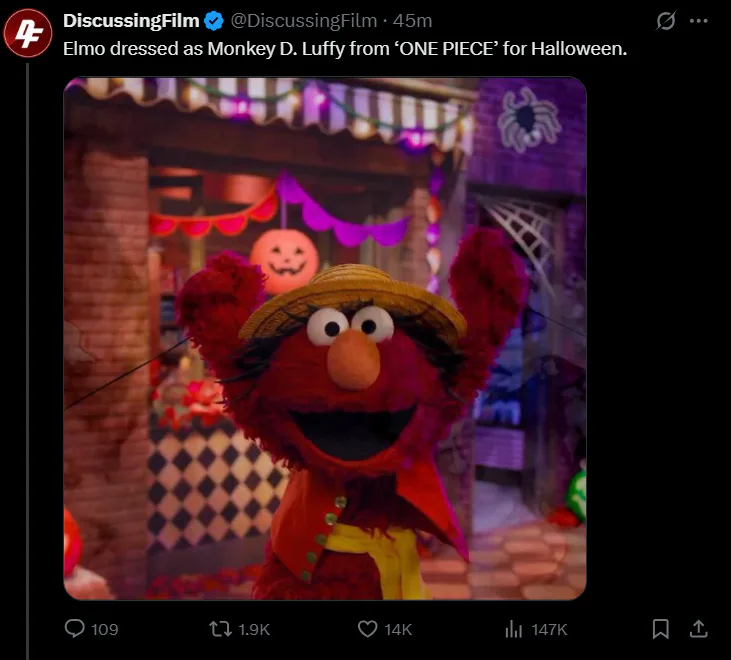Viewport: 731px width, 660px height.
Task: Click the Grok explain-post icon
Action: click(664, 21)
